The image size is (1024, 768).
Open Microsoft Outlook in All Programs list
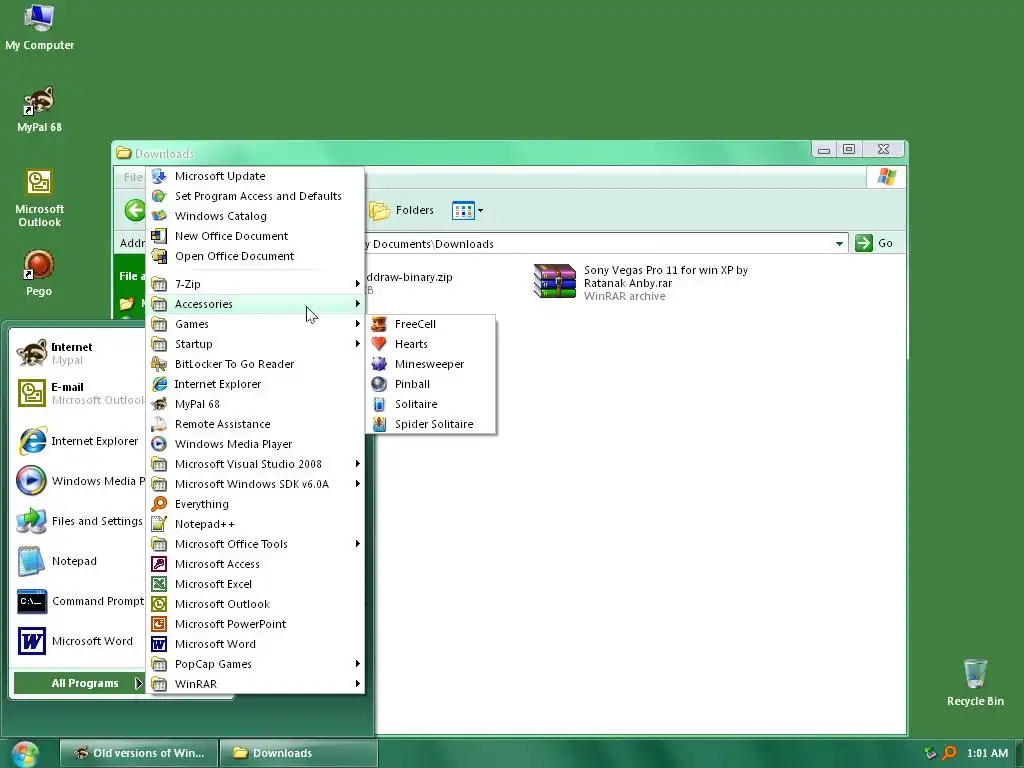pyautogui.click(x=255, y=604)
